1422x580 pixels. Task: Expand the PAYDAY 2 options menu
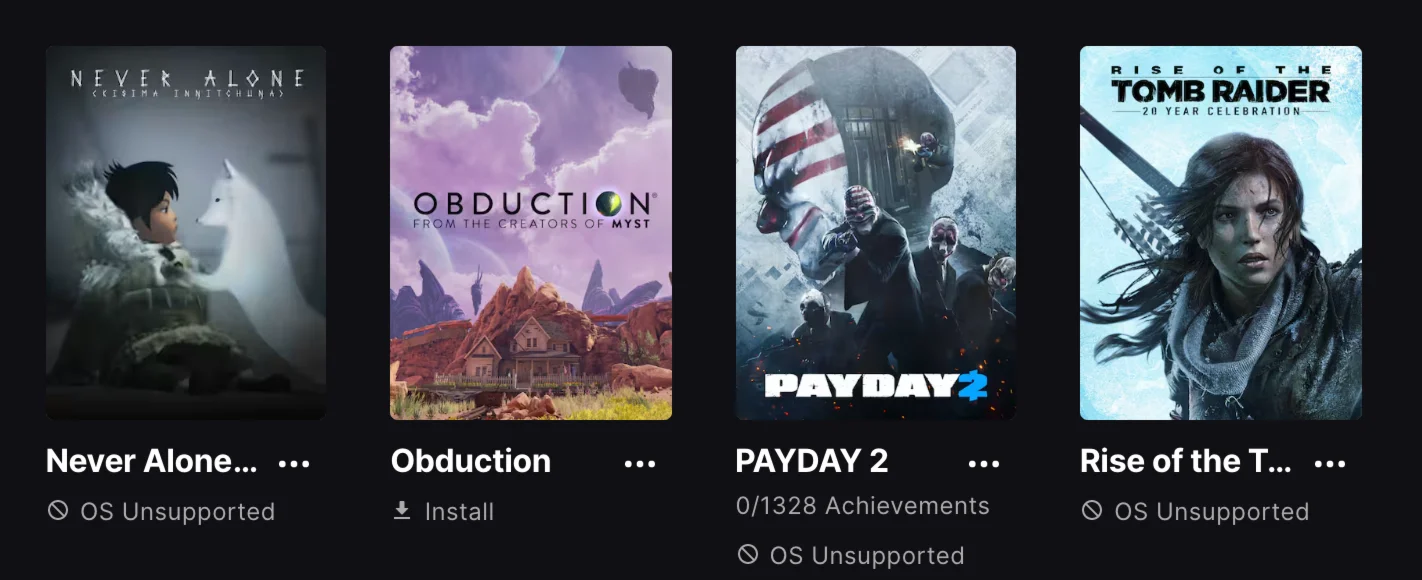pos(984,463)
